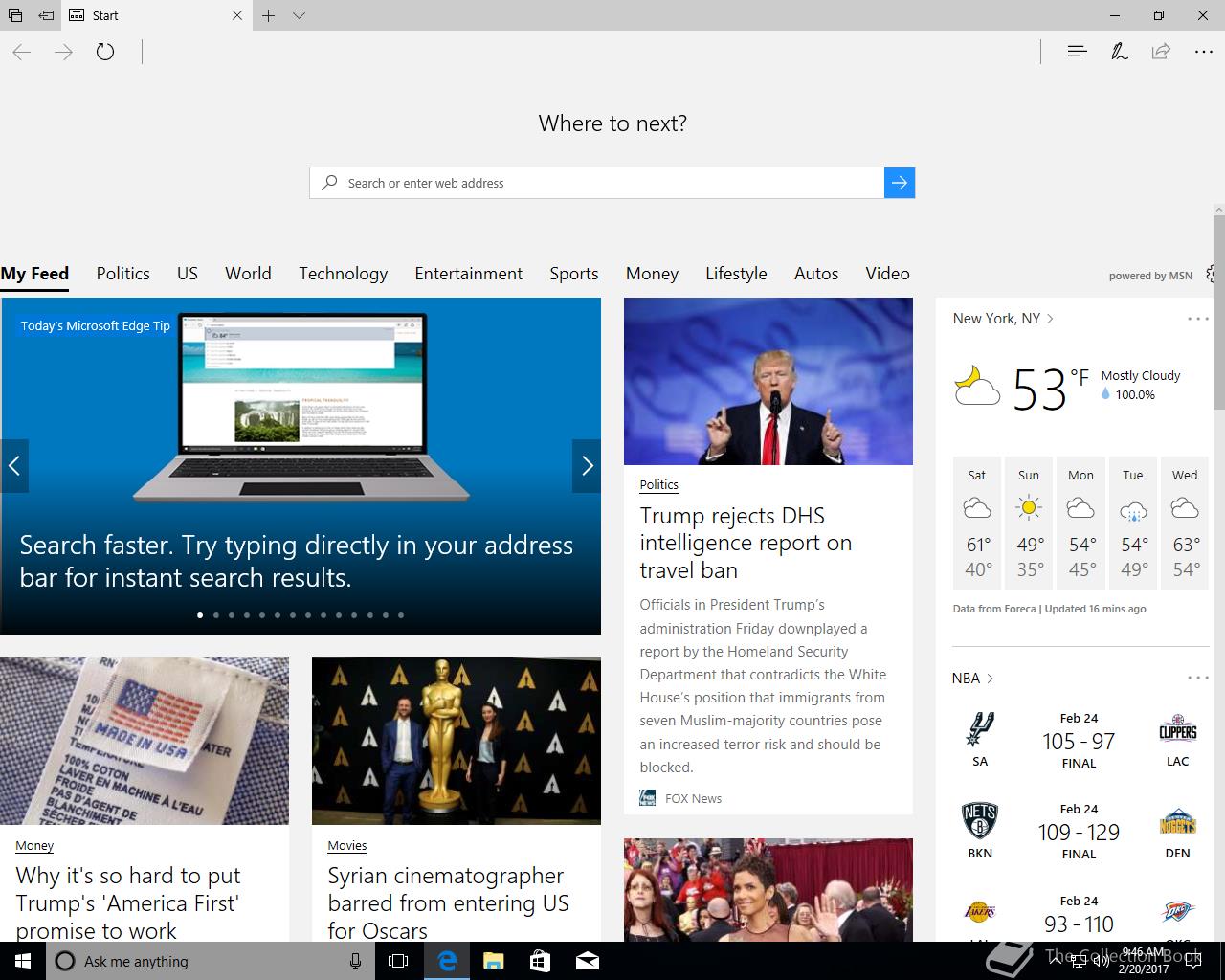The height and width of the screenshot is (980, 1225).
Task: Open LA Clippers team logo
Action: [1178, 730]
